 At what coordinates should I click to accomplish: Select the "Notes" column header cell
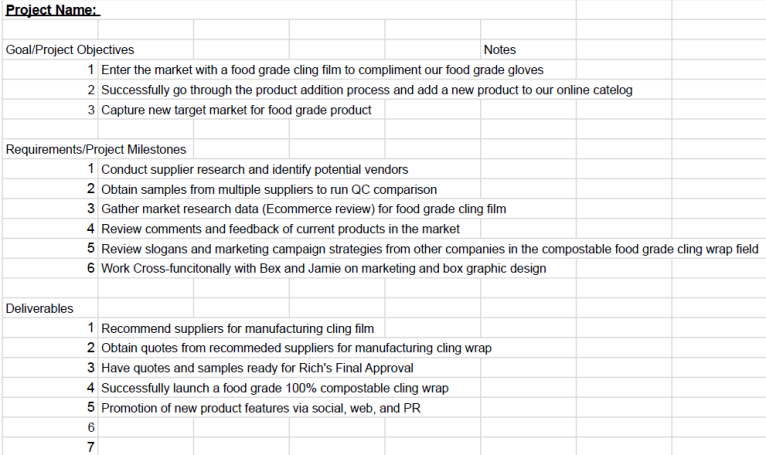click(499, 49)
